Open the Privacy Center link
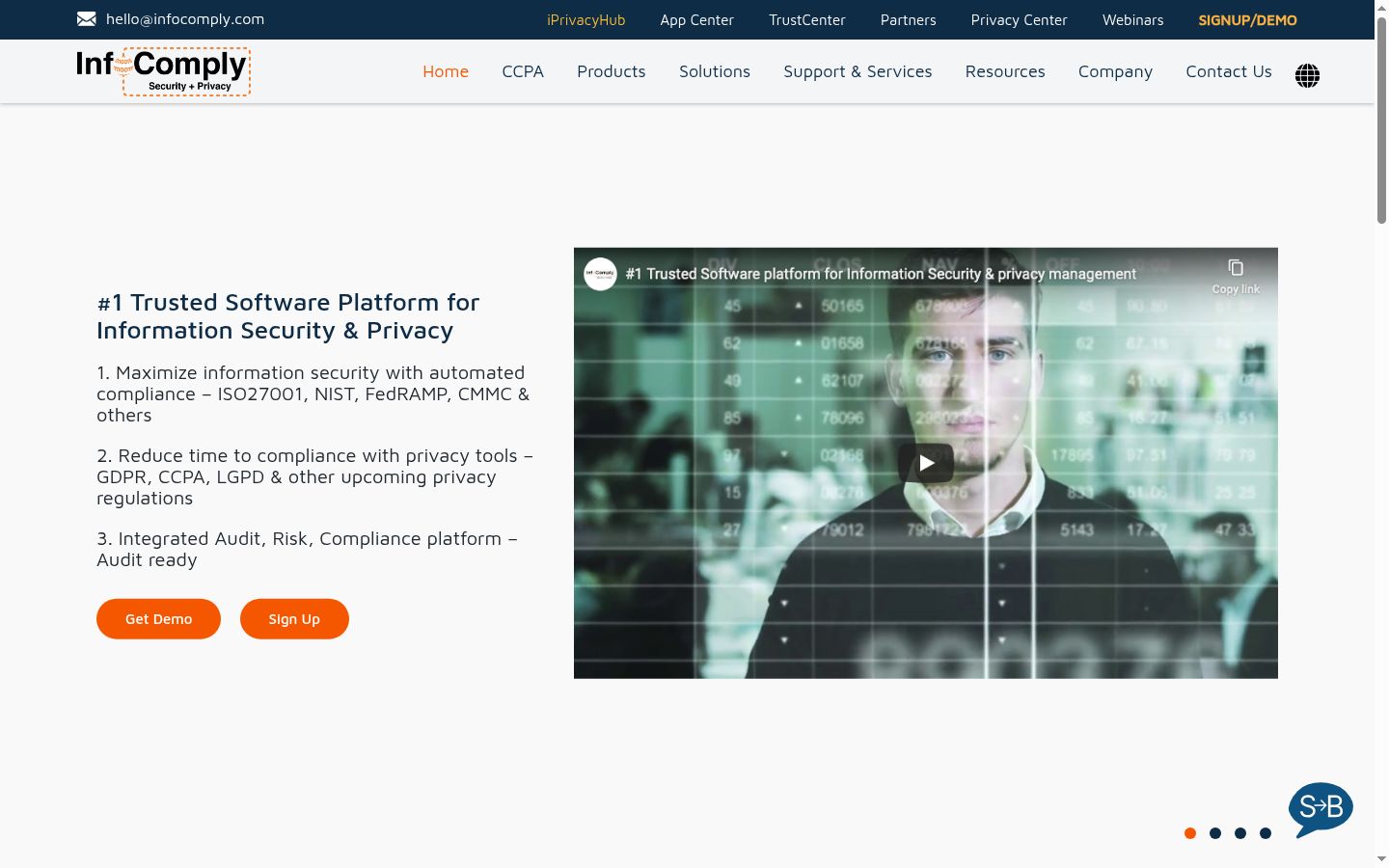The width and height of the screenshot is (1389, 868). point(1020,20)
